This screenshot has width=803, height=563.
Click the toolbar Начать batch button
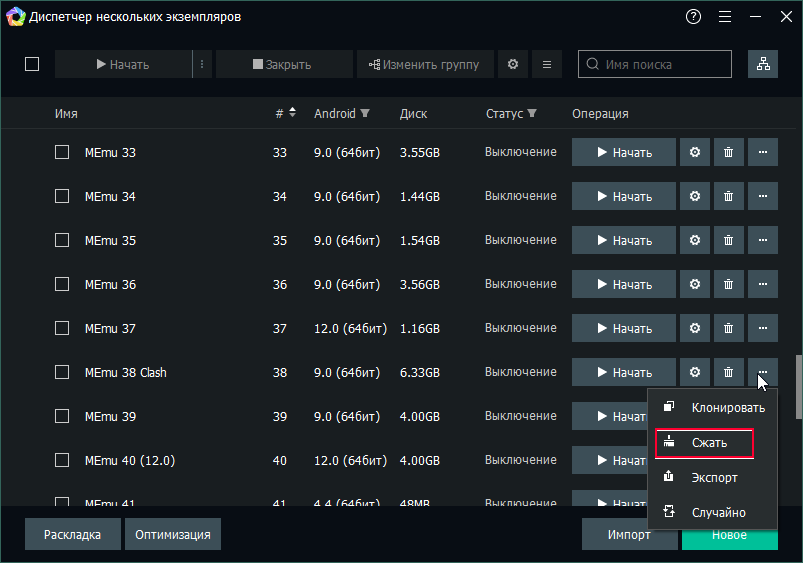[x=123, y=64]
